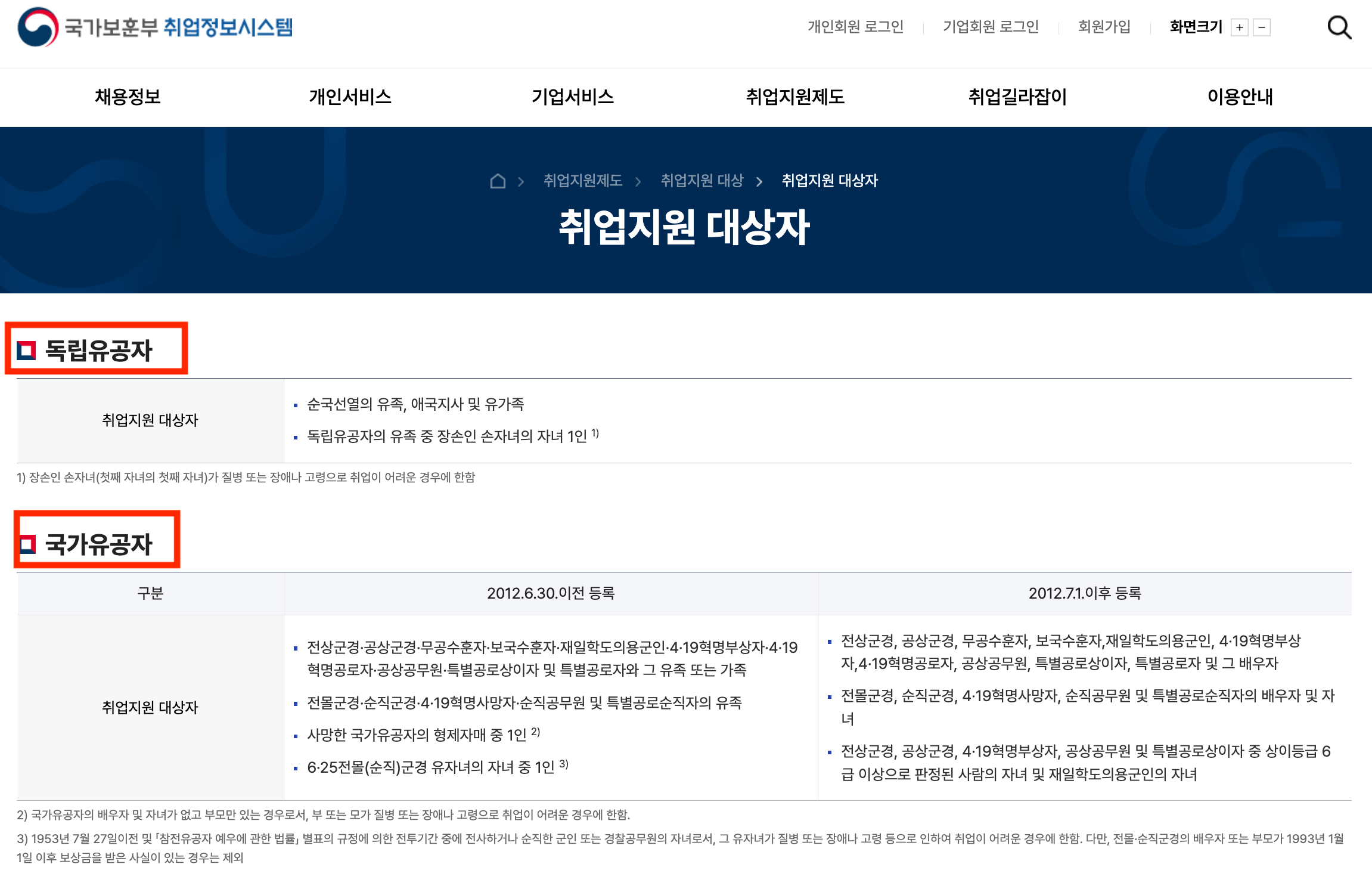Go to 취업지원 대상 breadcrumb link
Screen dimensions: 1372x892
click(702, 181)
